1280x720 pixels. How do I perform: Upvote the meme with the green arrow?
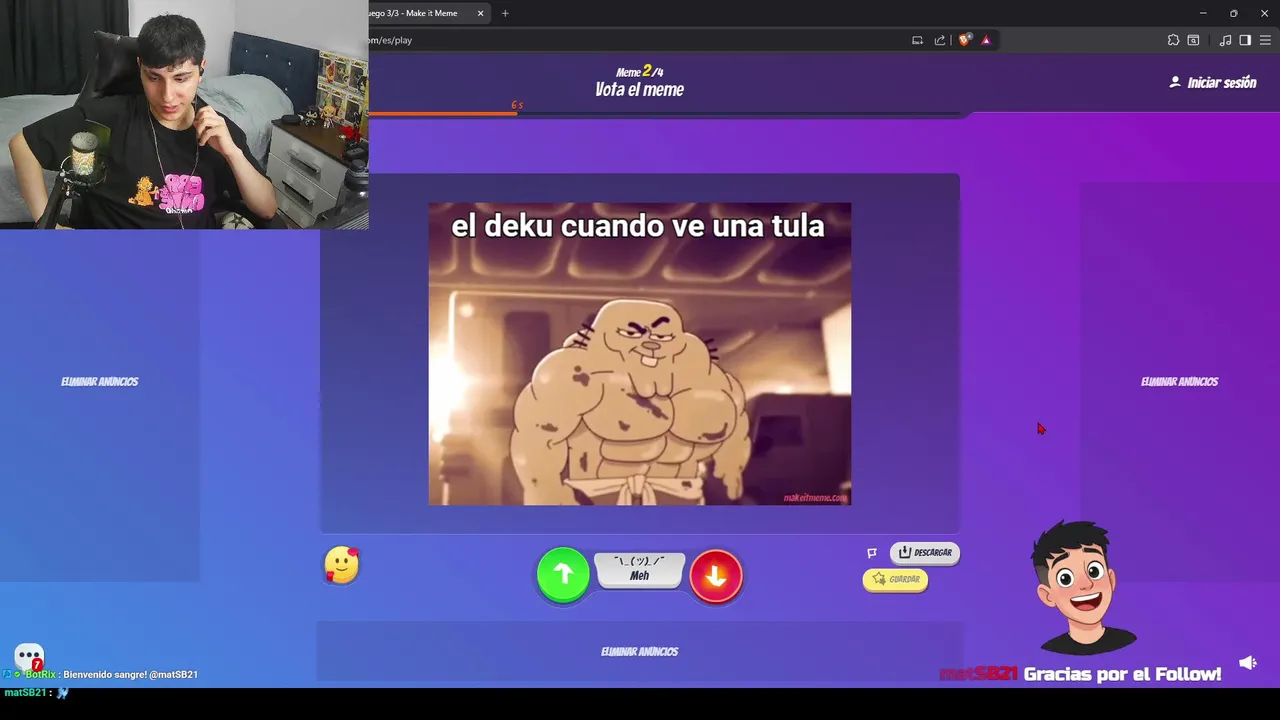pyautogui.click(x=563, y=574)
